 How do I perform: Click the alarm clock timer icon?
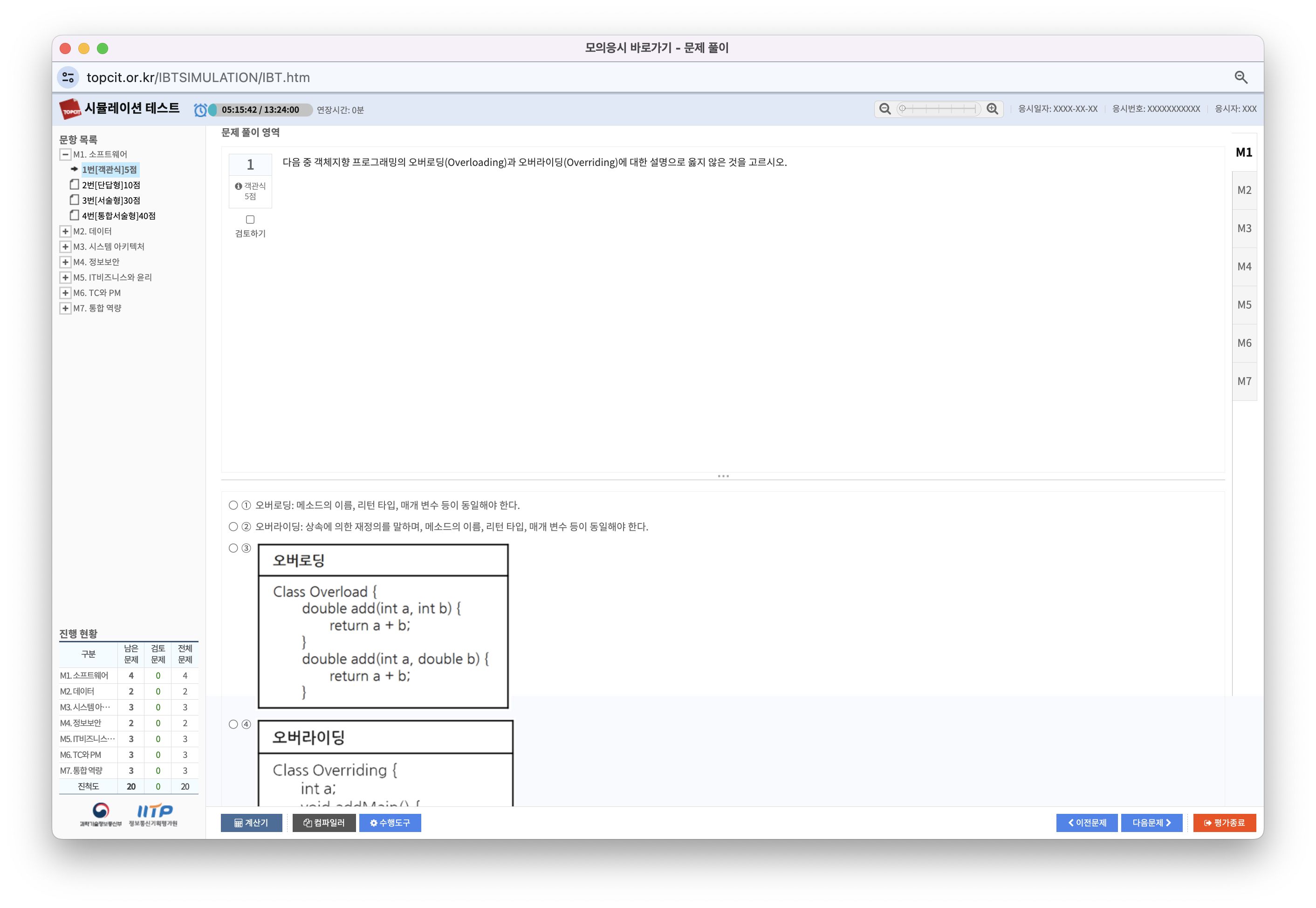coord(200,110)
